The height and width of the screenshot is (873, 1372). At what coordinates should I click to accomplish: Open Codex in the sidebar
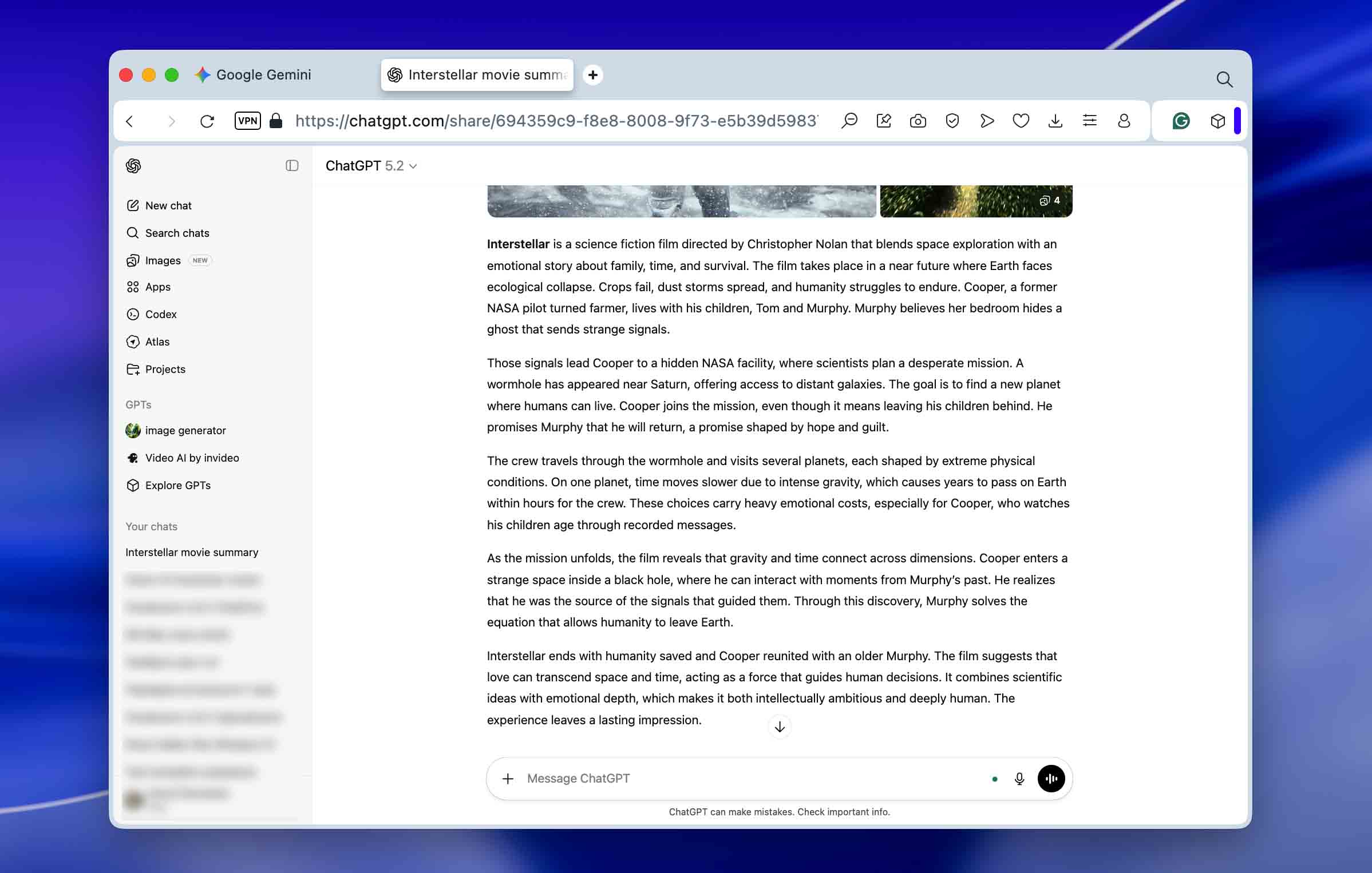[x=161, y=314]
